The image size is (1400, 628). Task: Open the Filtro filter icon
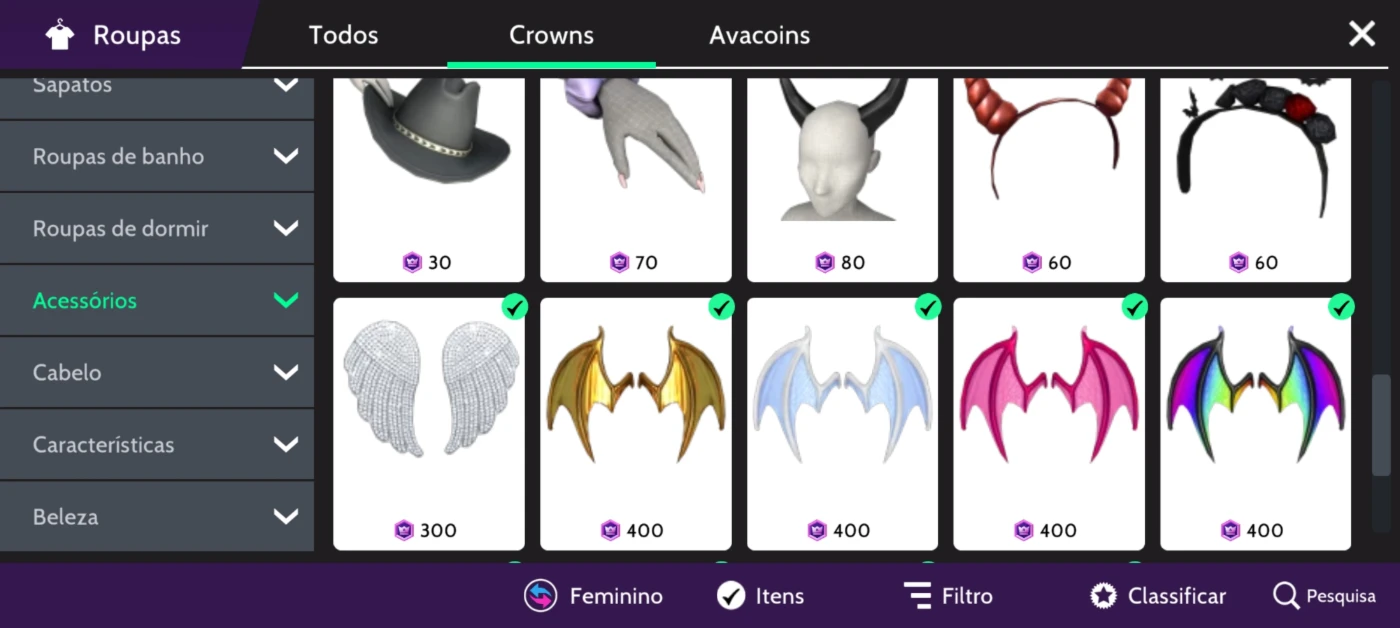(x=917, y=596)
